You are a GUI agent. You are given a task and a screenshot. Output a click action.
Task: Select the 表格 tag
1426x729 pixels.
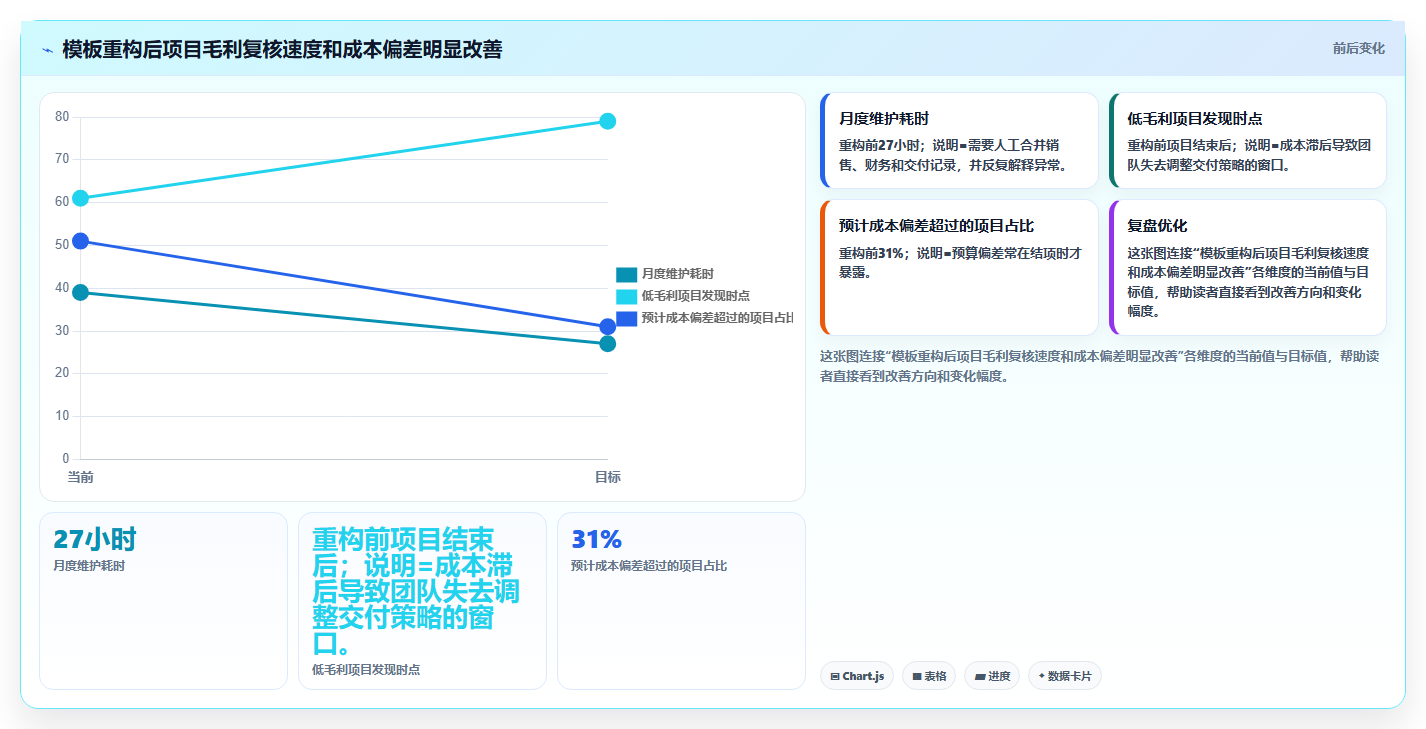click(x=929, y=676)
